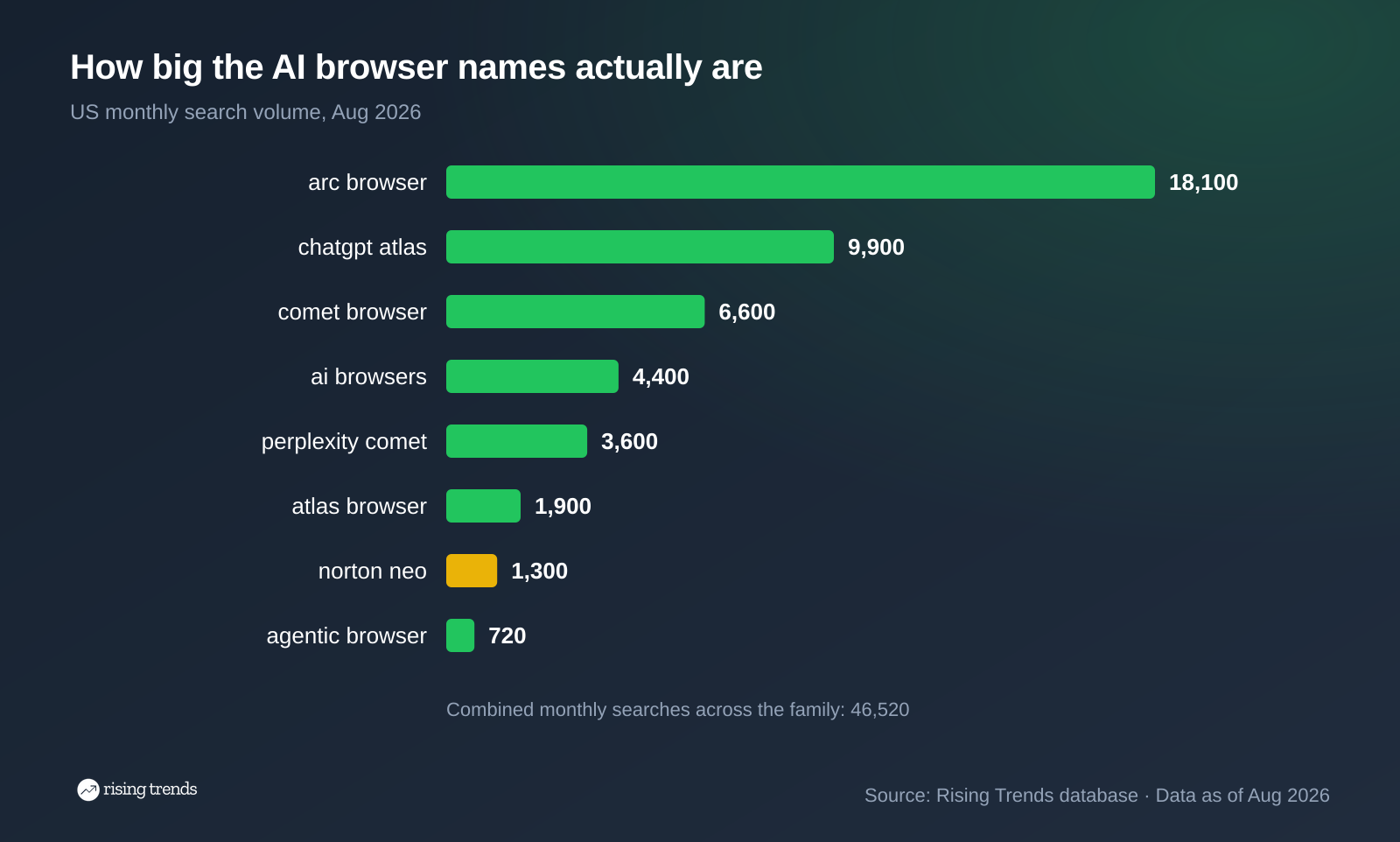Click the value 1,900
The width and height of the screenshot is (1400, 842).
point(563,506)
